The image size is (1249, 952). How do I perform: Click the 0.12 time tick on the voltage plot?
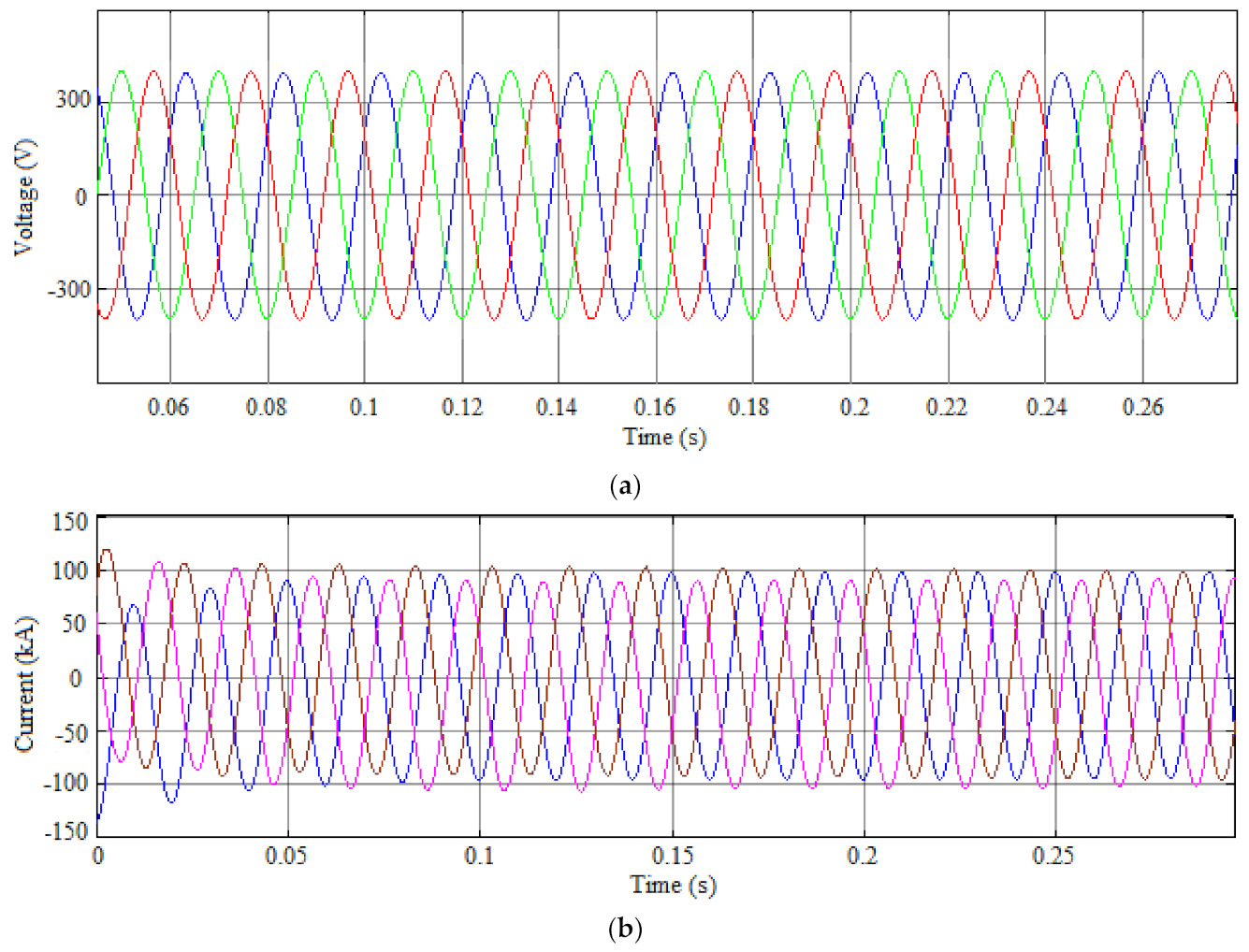pos(462,407)
